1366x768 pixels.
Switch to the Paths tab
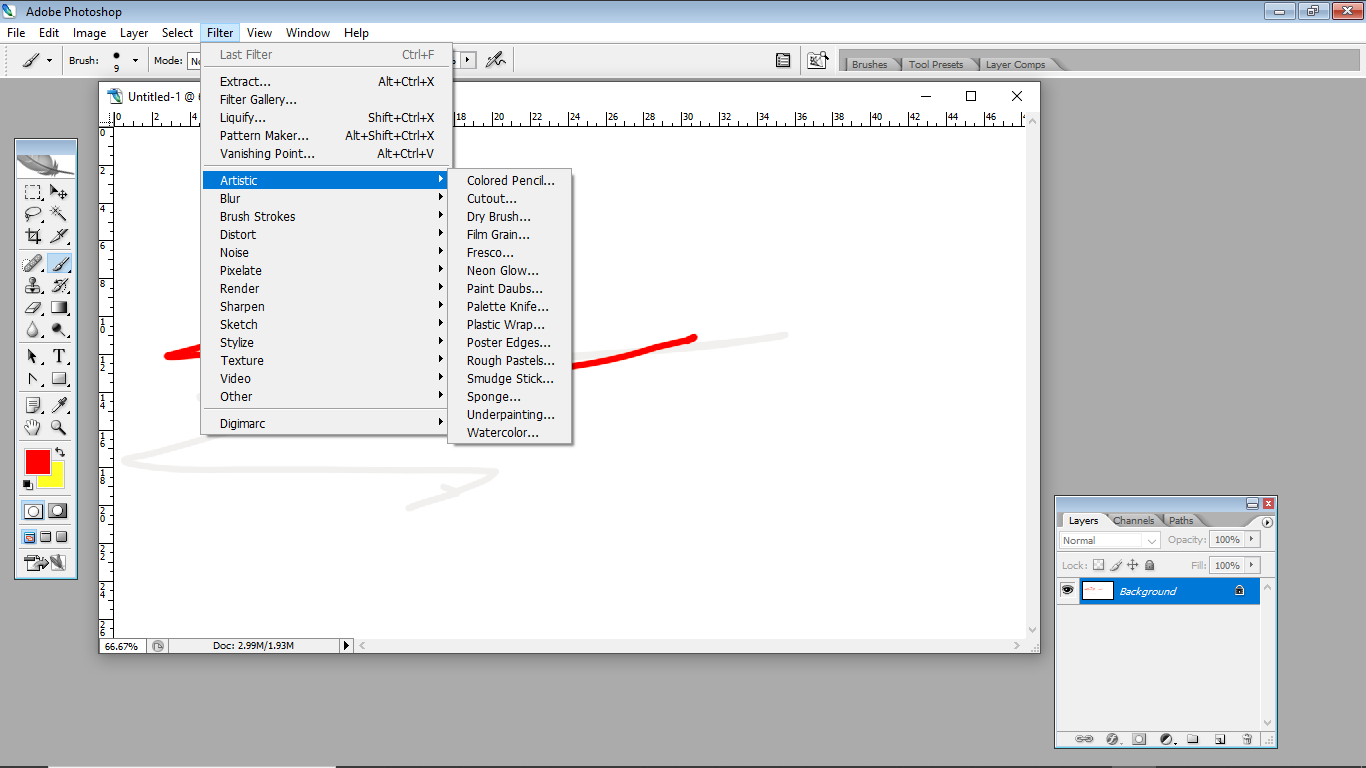click(x=1181, y=520)
